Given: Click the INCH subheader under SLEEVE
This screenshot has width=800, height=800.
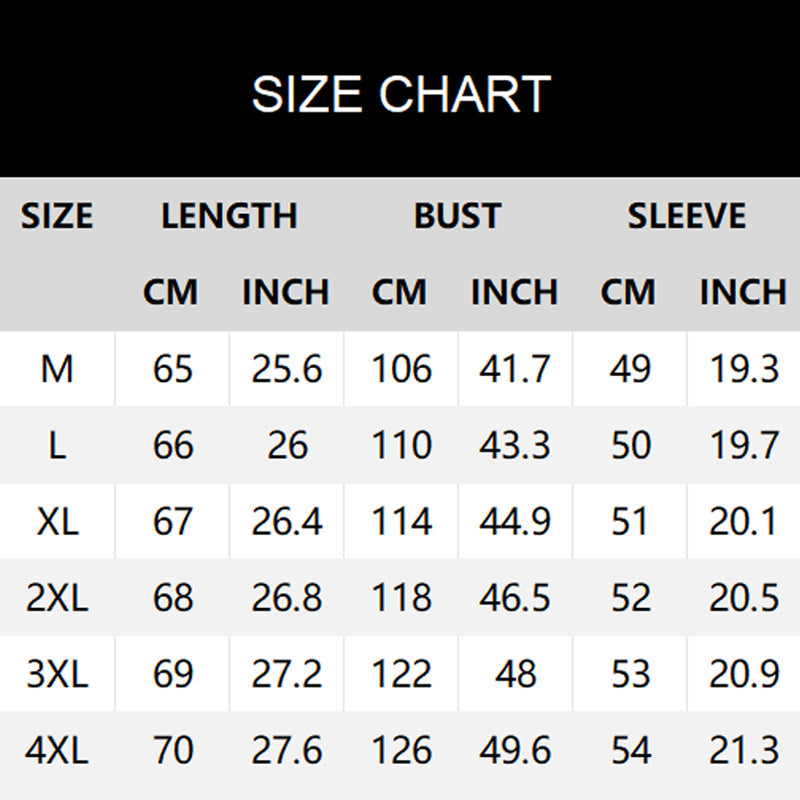Looking at the screenshot, I should pyautogui.click(x=743, y=292).
